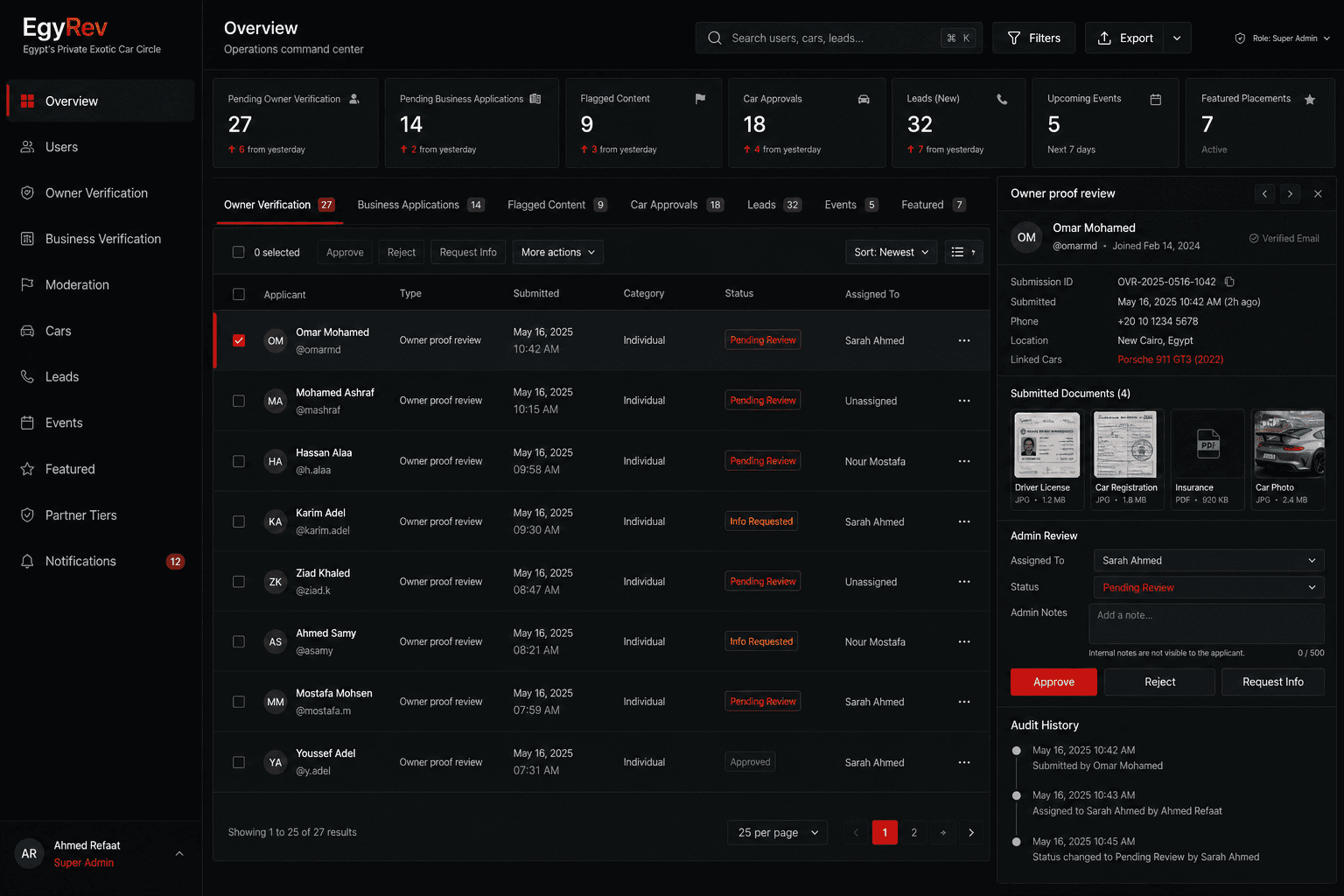Switch to Flagged Content tab
1344x896 pixels.
[x=557, y=205]
